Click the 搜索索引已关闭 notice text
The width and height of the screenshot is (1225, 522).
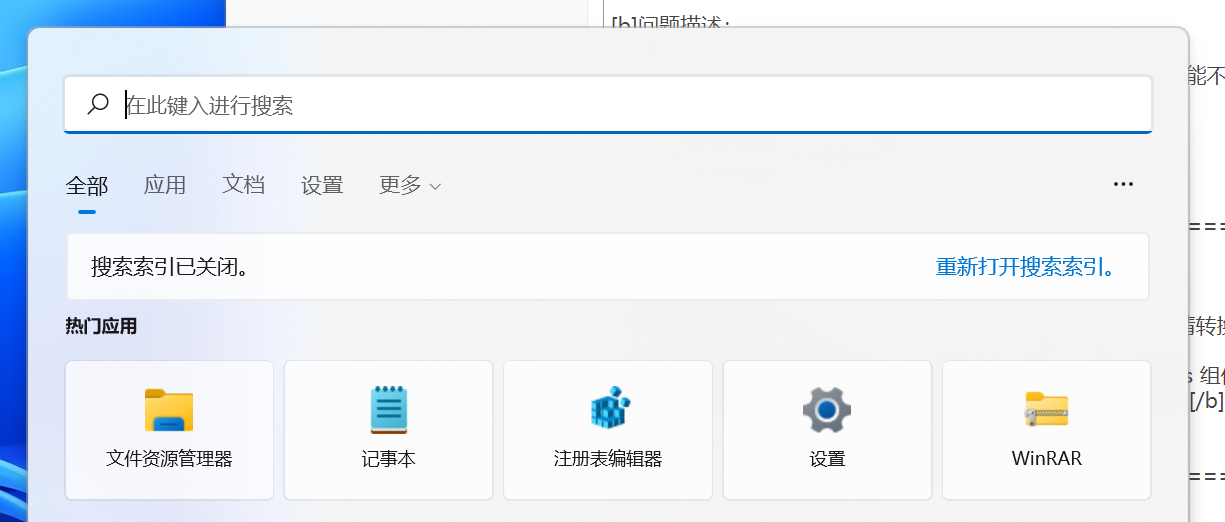point(170,267)
